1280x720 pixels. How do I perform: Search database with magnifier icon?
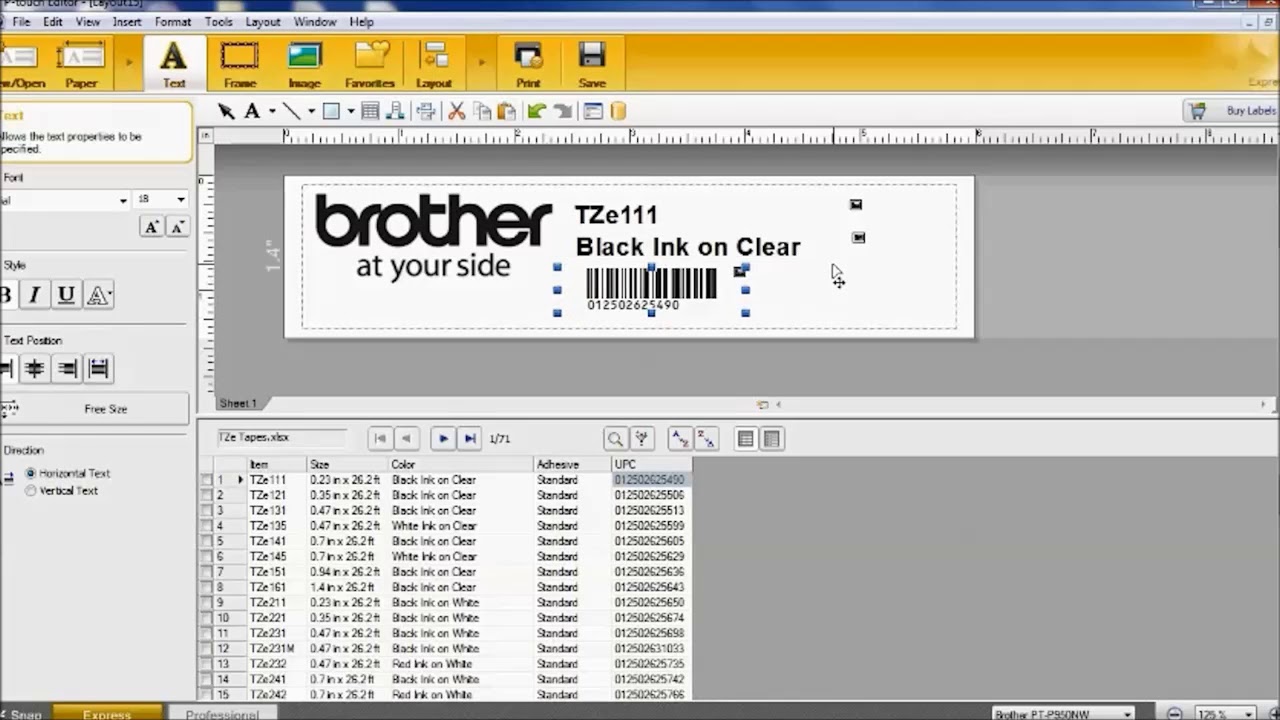(x=615, y=439)
